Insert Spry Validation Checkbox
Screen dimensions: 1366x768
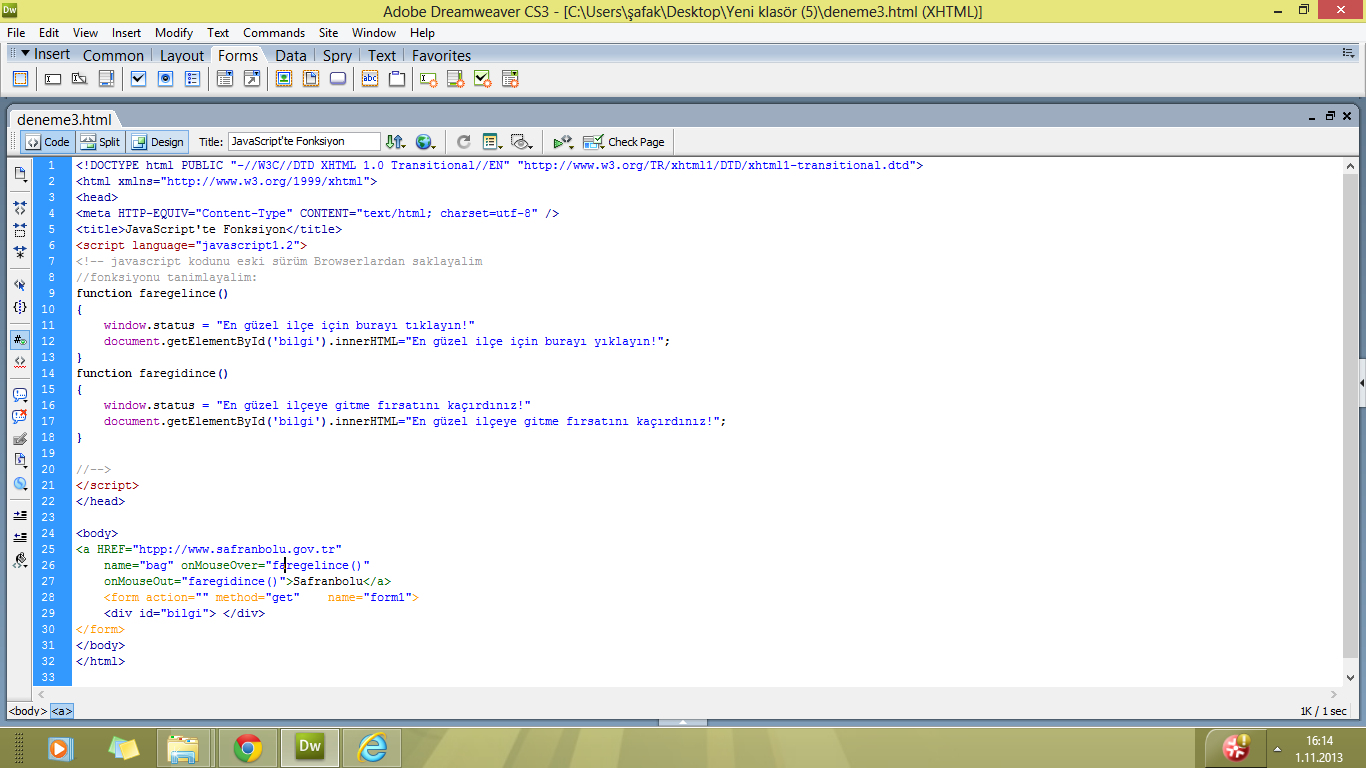(x=483, y=78)
